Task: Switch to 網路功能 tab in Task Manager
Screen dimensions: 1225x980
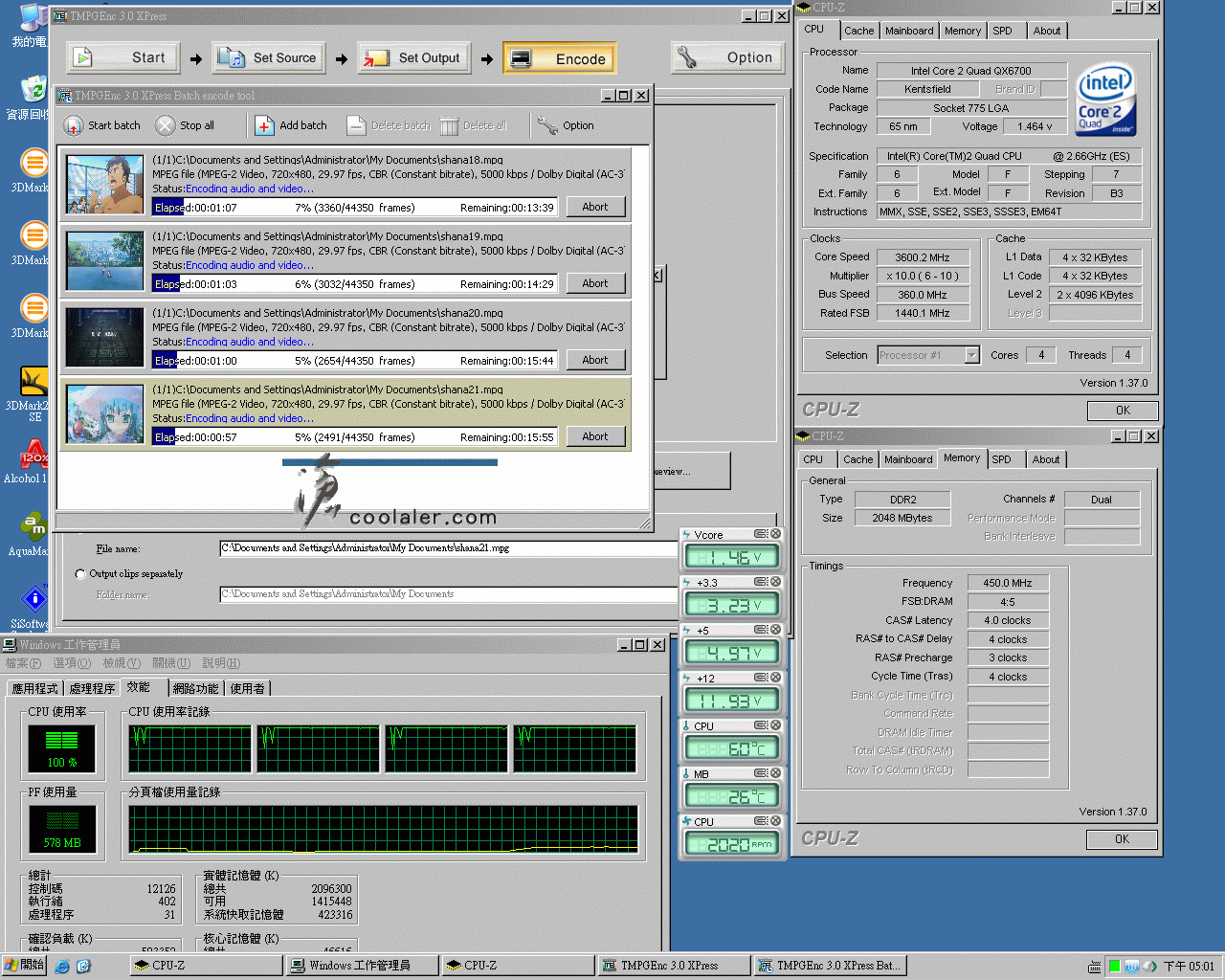Action: [x=196, y=689]
